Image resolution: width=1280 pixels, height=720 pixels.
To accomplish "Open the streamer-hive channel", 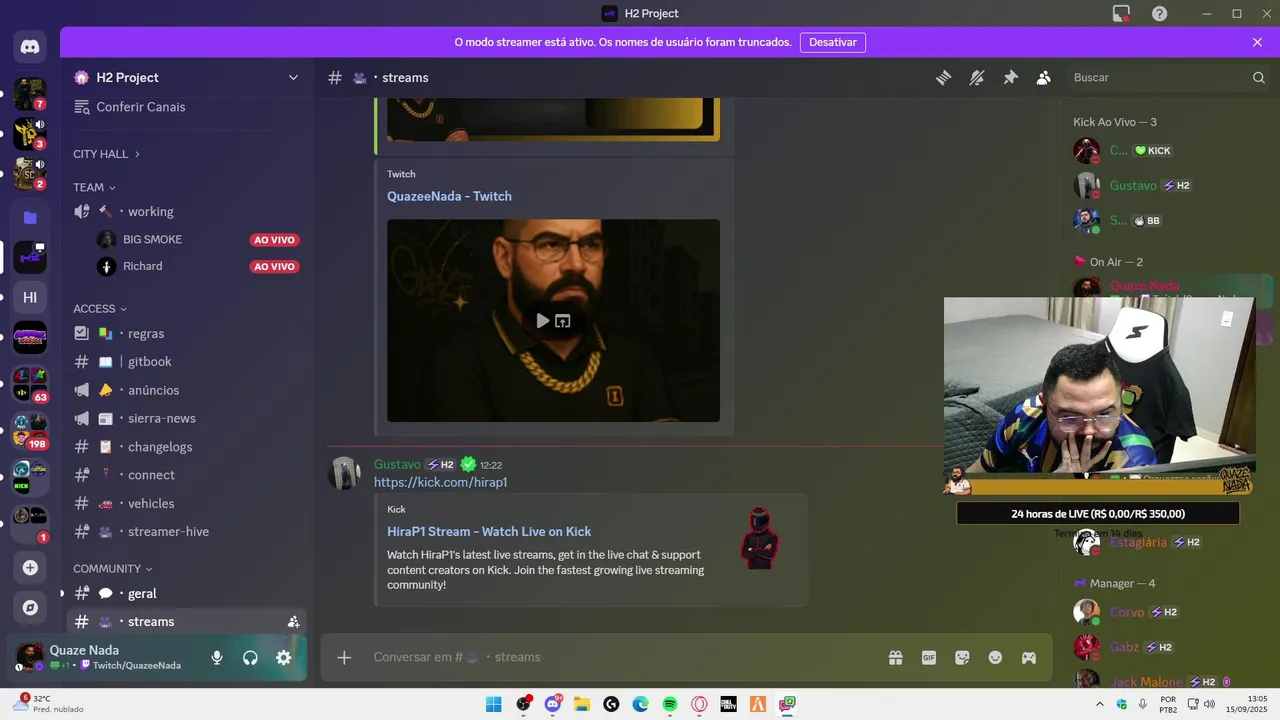I will coord(186,532).
